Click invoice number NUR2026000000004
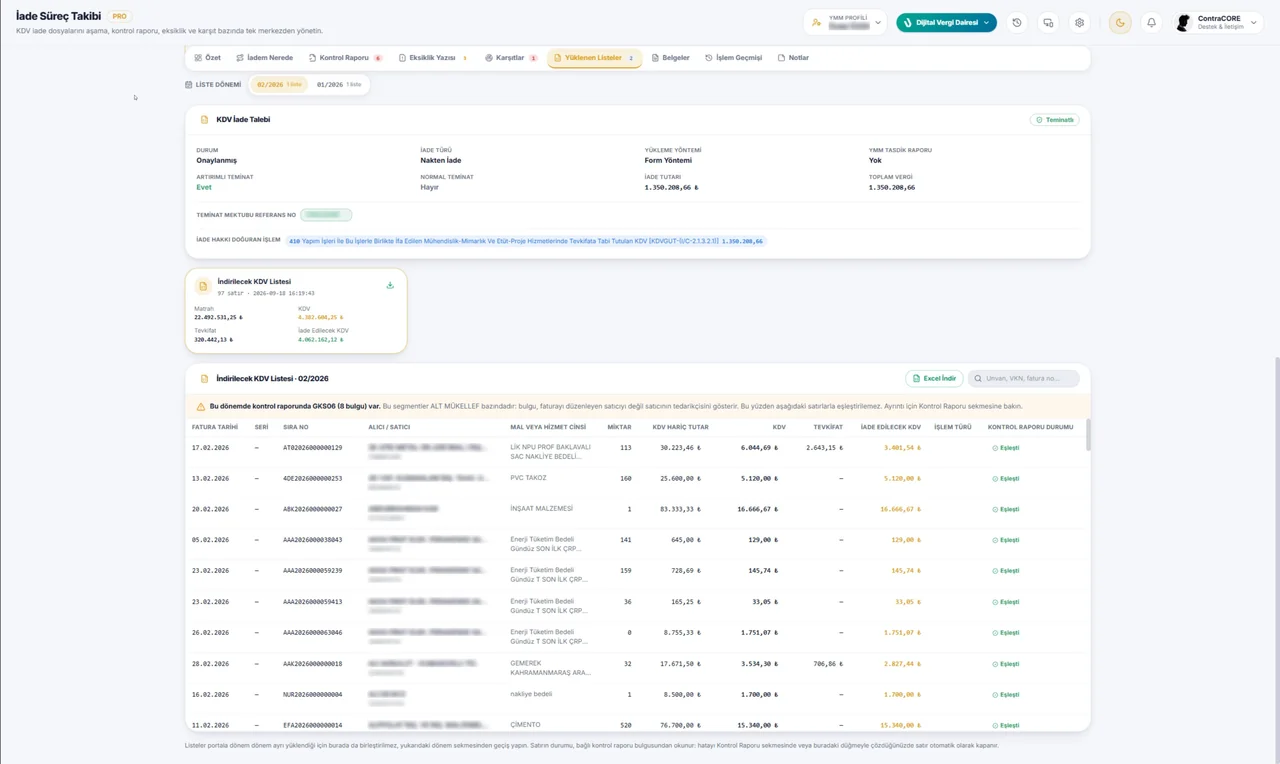This screenshot has height=764, width=1280. (313, 694)
